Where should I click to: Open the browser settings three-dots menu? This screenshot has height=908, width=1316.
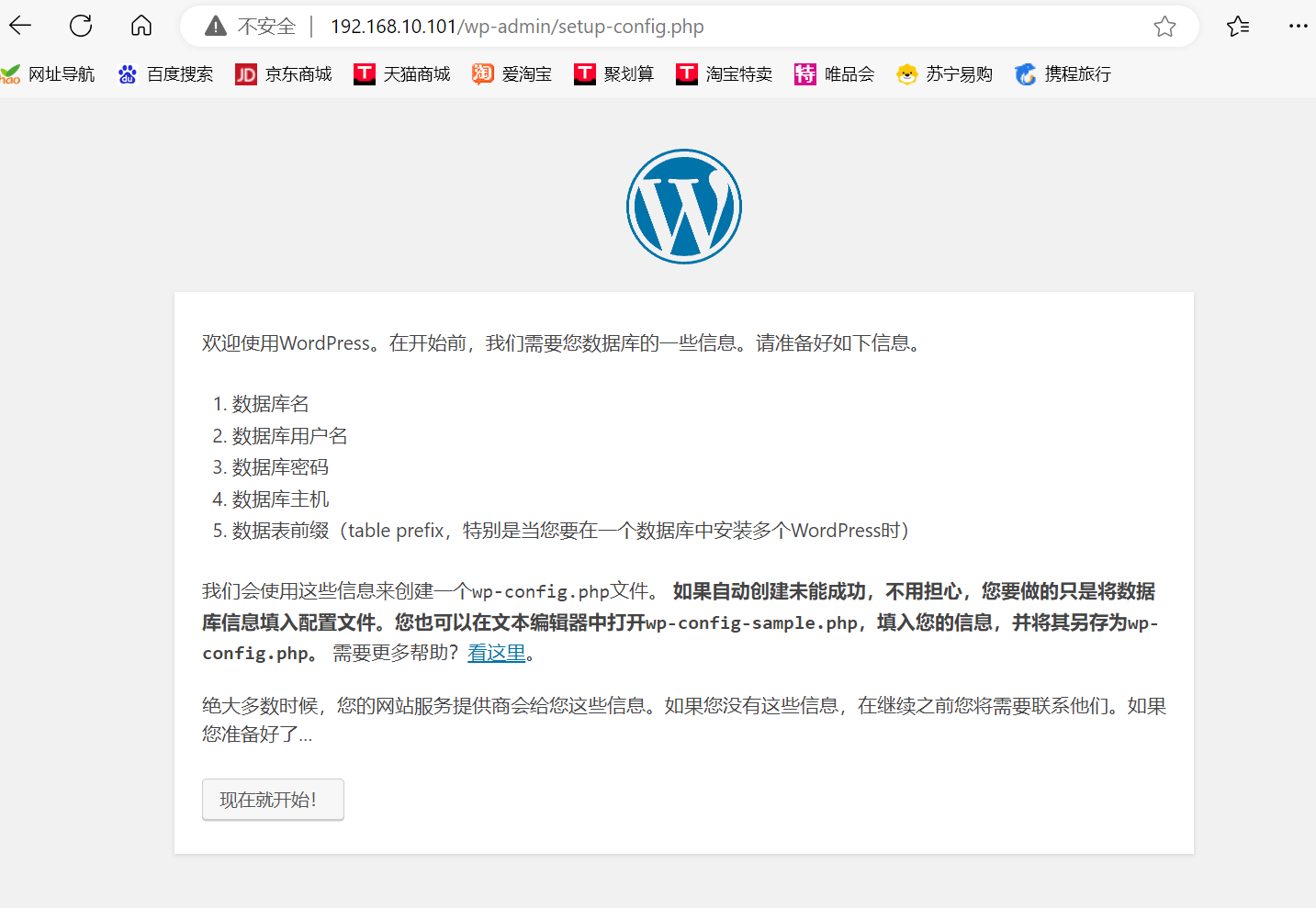click(1298, 27)
